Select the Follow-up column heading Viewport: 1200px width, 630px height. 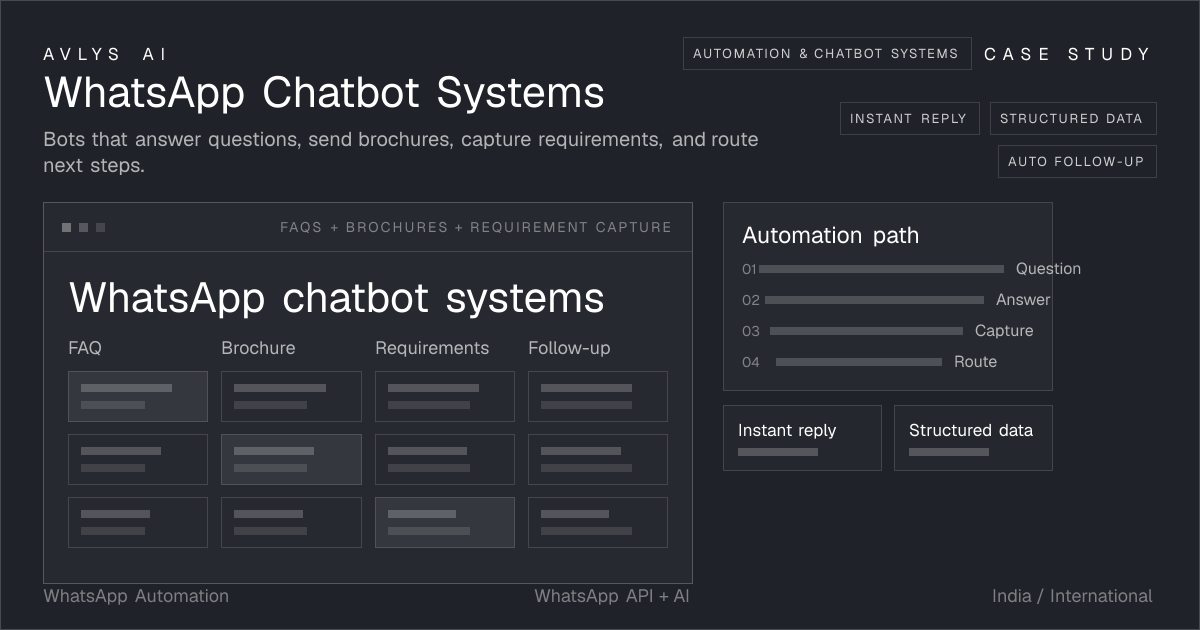coord(569,348)
